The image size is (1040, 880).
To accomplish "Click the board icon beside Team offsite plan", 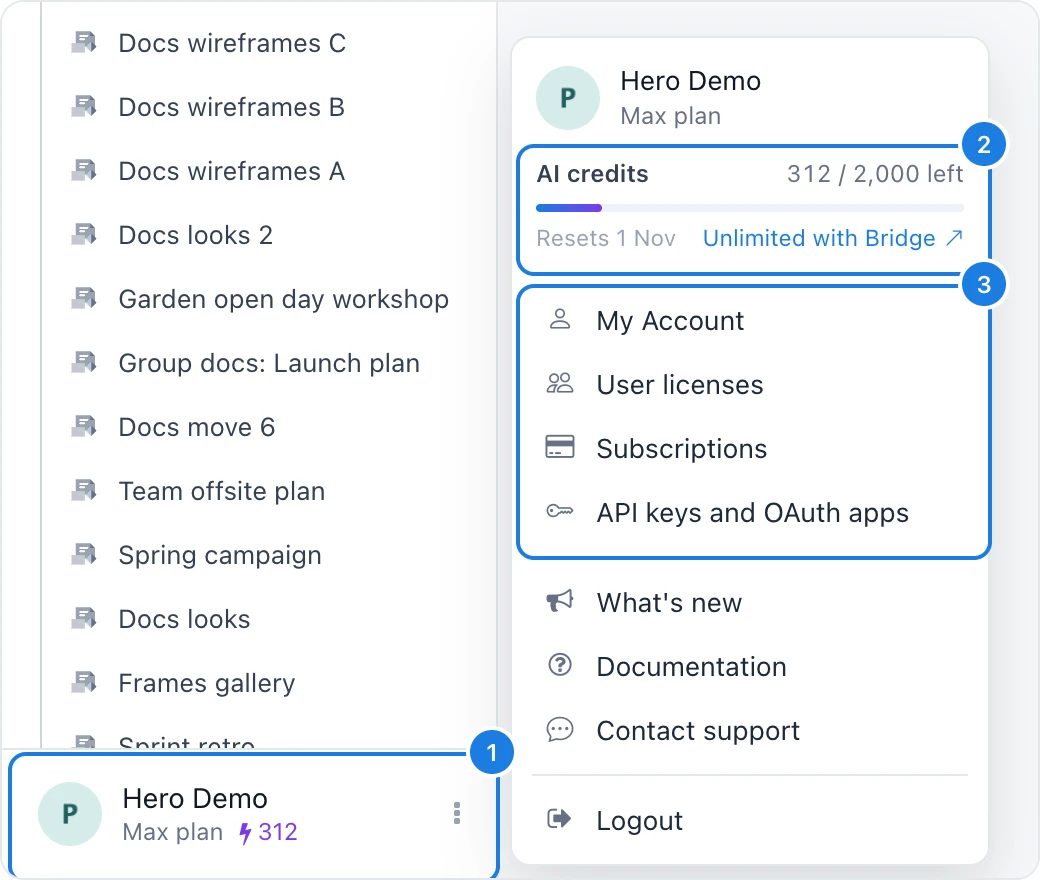I will (x=84, y=491).
